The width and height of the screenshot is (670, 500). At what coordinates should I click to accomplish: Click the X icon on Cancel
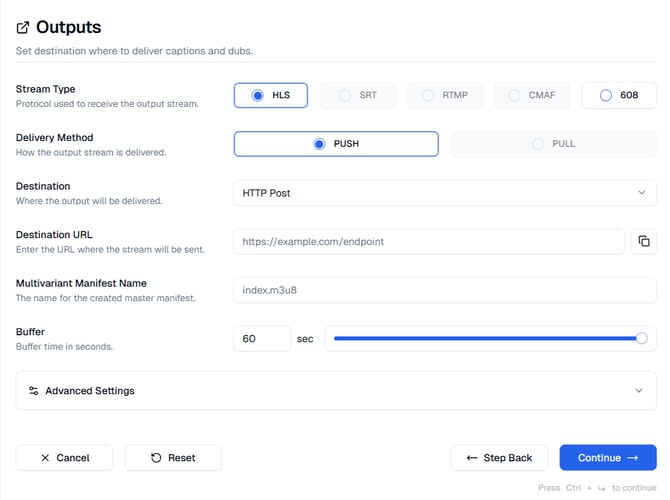tap(45, 458)
